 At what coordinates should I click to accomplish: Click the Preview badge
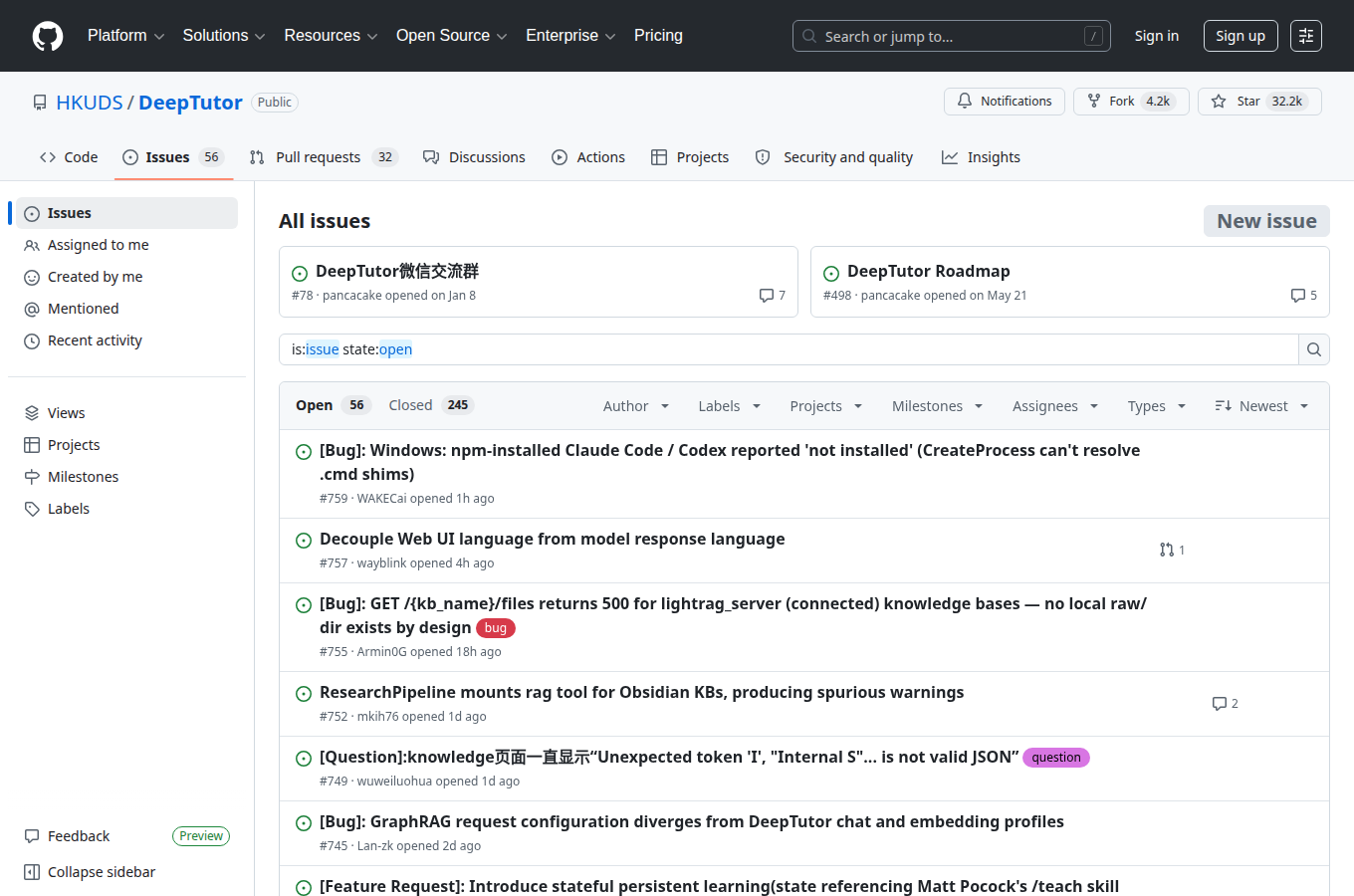[x=201, y=836]
